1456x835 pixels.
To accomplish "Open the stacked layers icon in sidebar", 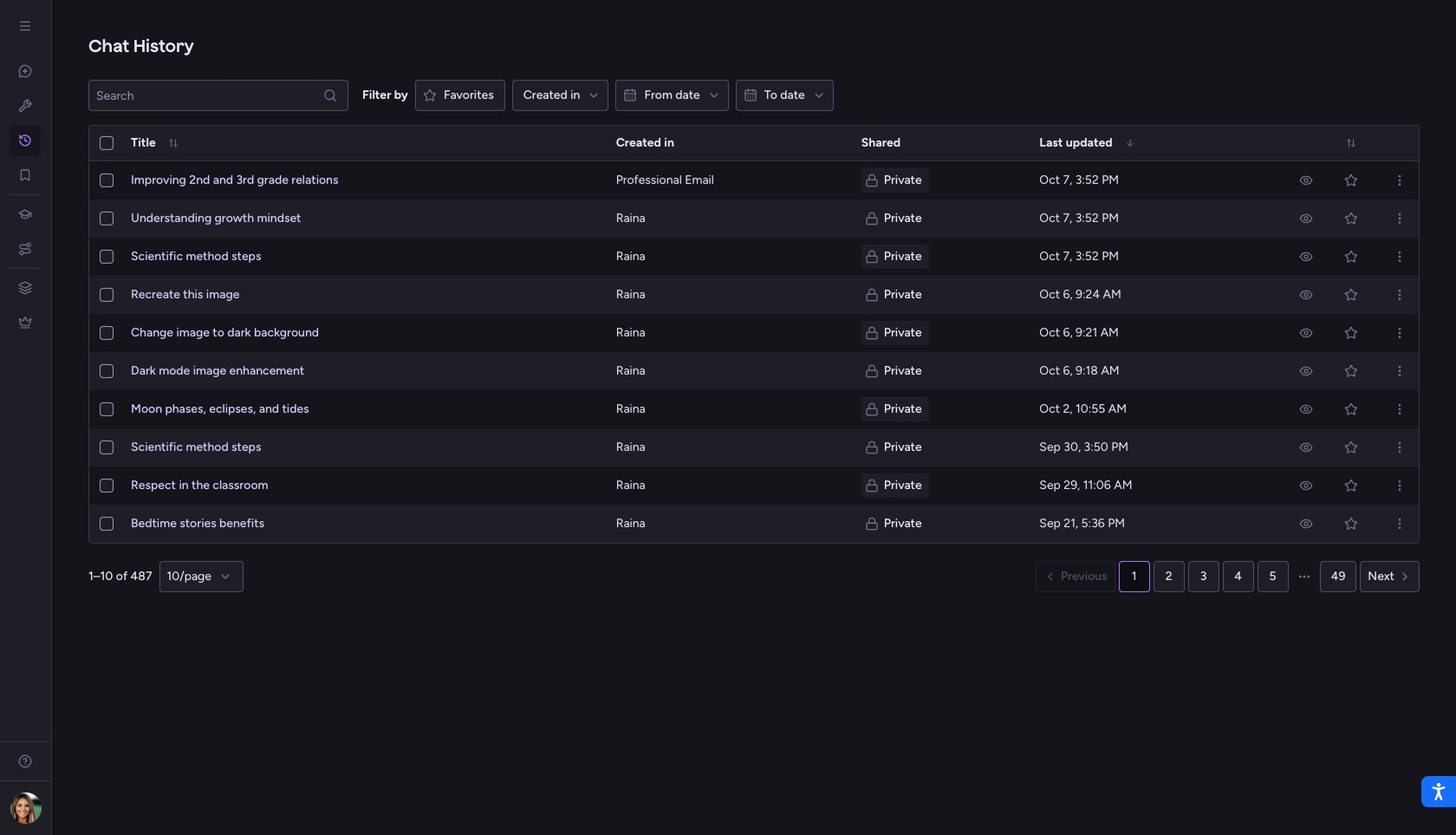I will coord(25,288).
